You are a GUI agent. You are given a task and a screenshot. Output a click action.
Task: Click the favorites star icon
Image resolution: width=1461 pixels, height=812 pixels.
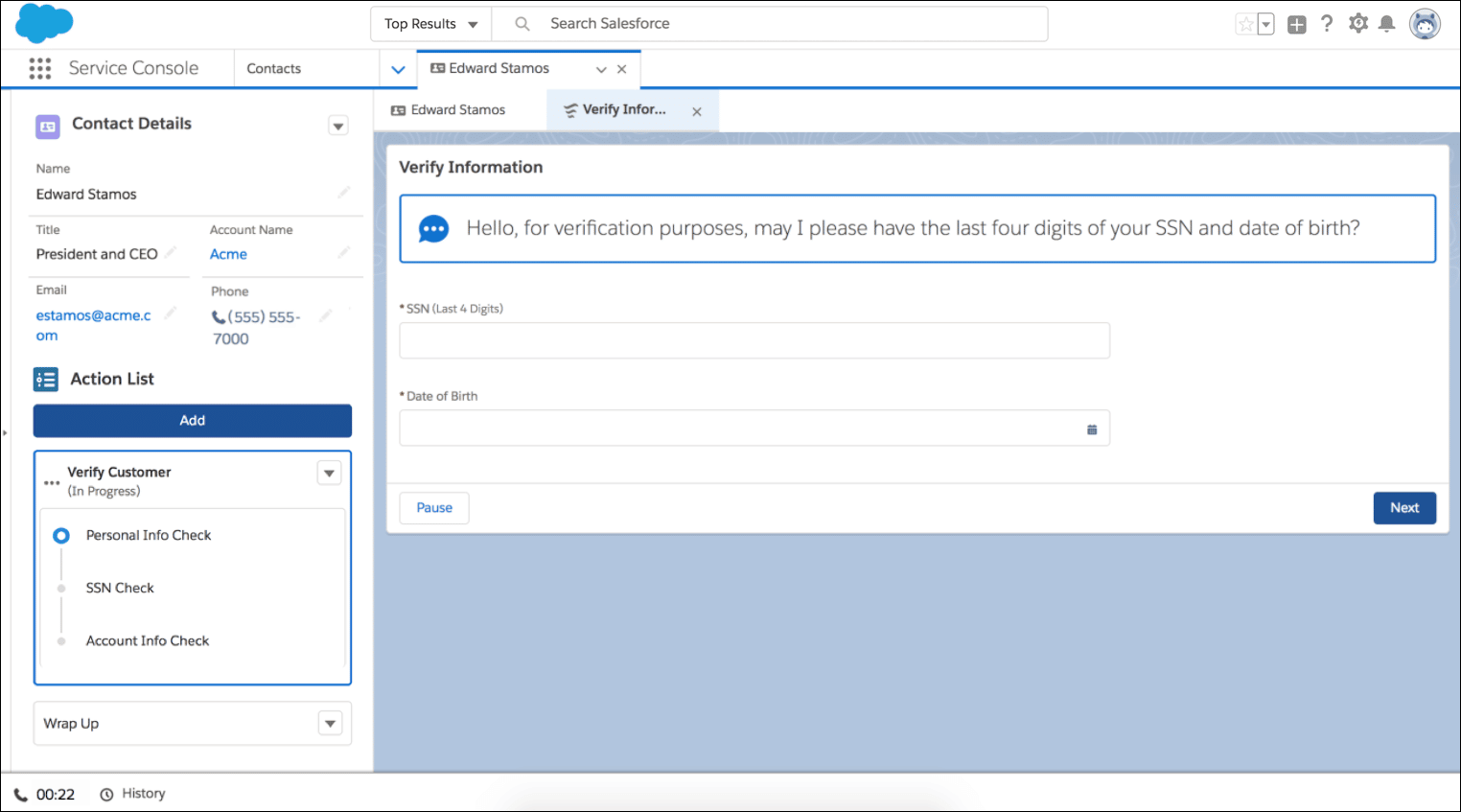(1245, 25)
